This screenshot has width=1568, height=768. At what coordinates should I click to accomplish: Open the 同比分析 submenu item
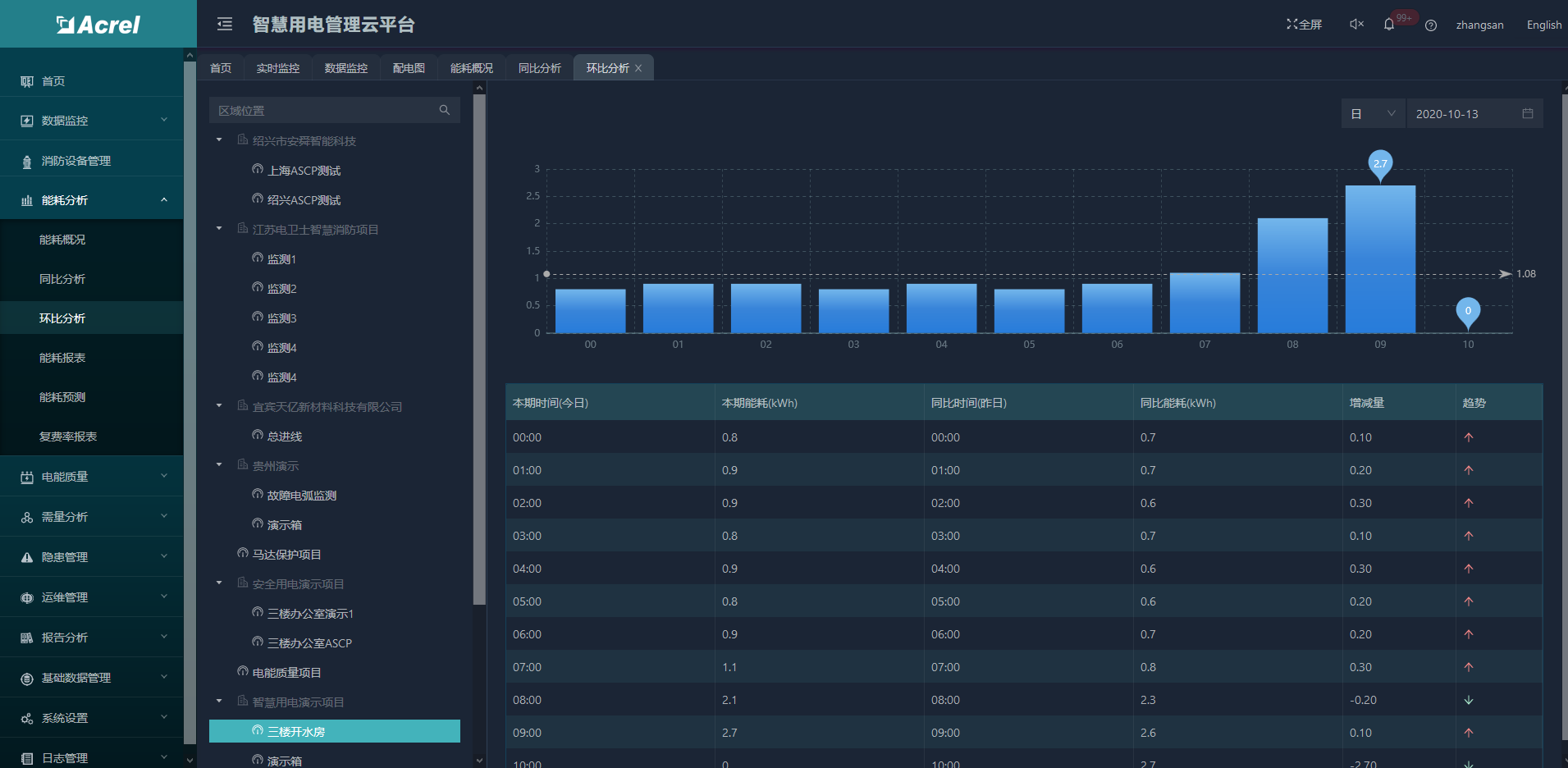click(x=92, y=279)
